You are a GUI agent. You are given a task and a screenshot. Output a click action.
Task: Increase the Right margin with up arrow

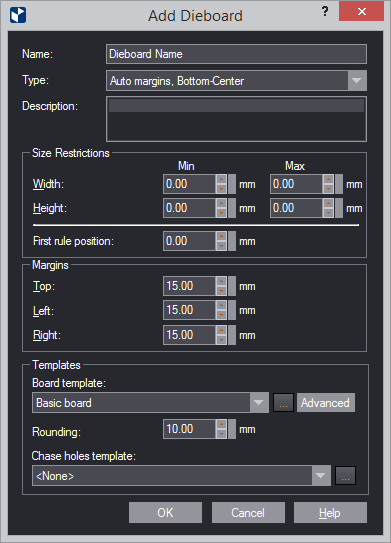click(221, 330)
